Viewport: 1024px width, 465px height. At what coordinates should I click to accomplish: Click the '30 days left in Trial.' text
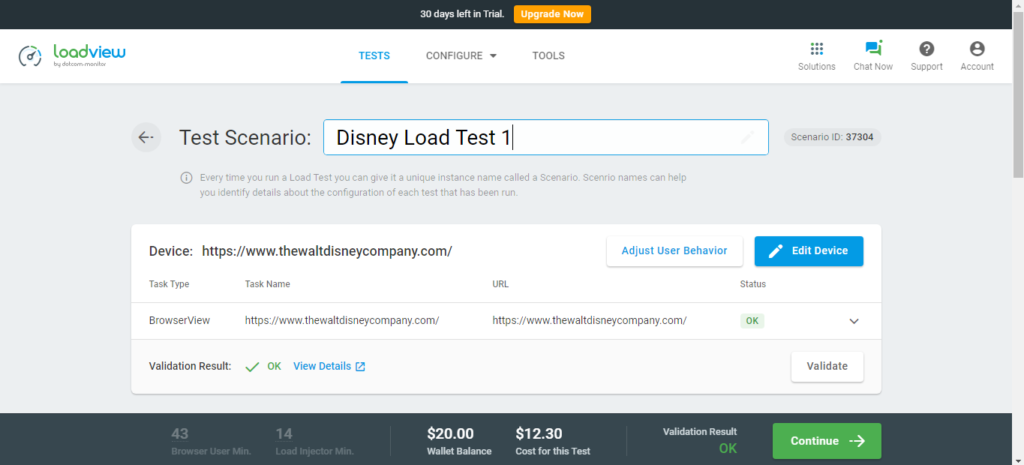click(462, 14)
